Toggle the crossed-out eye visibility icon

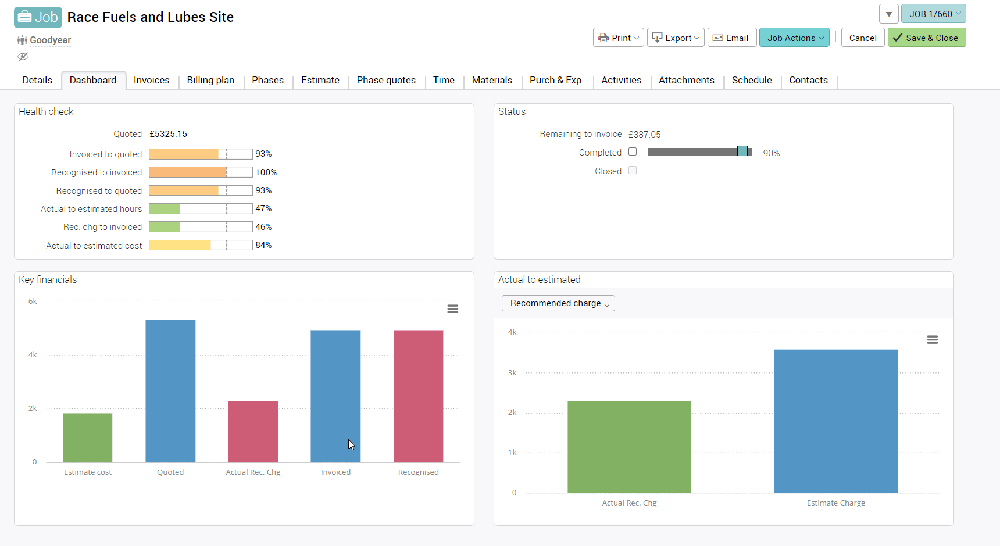click(x=22, y=57)
